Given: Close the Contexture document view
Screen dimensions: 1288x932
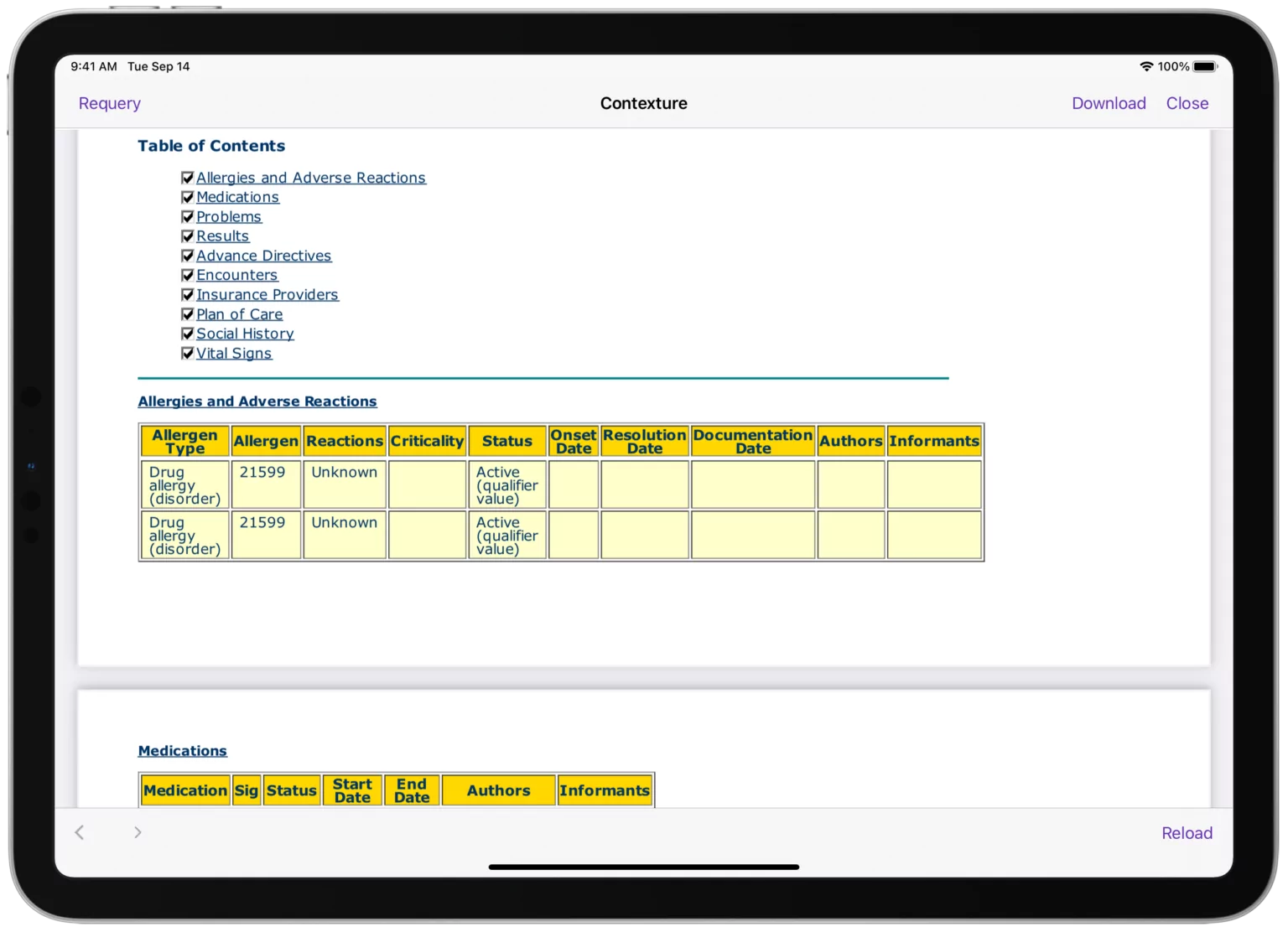Looking at the screenshot, I should coord(1187,103).
